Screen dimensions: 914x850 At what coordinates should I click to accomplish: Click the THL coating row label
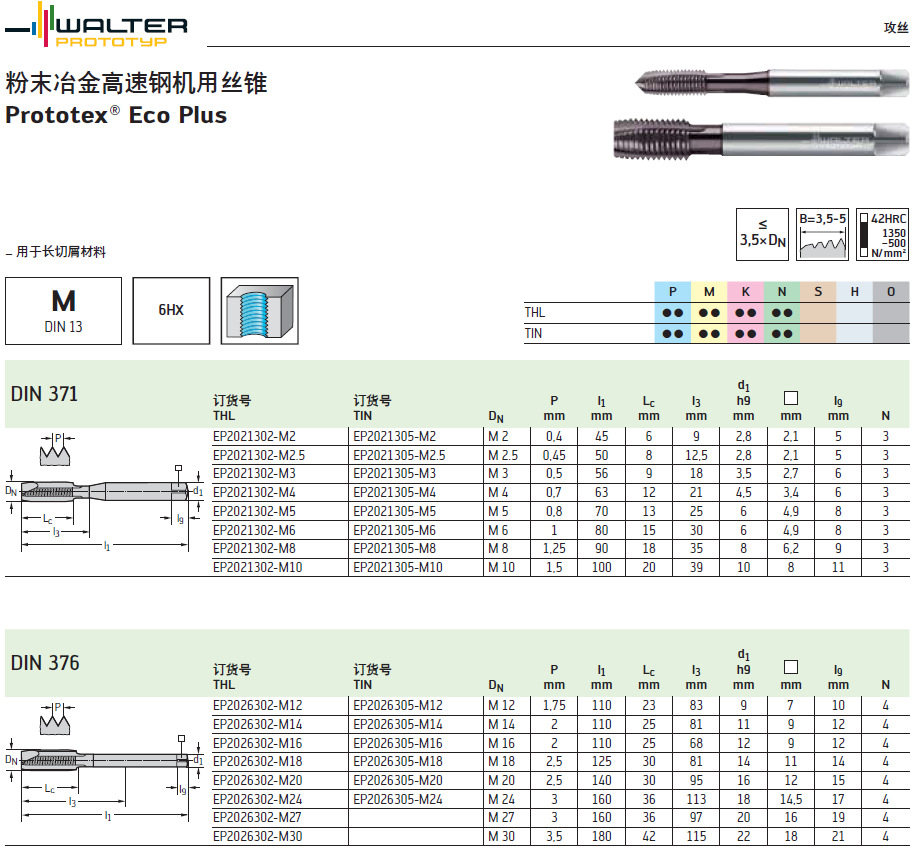pos(535,312)
